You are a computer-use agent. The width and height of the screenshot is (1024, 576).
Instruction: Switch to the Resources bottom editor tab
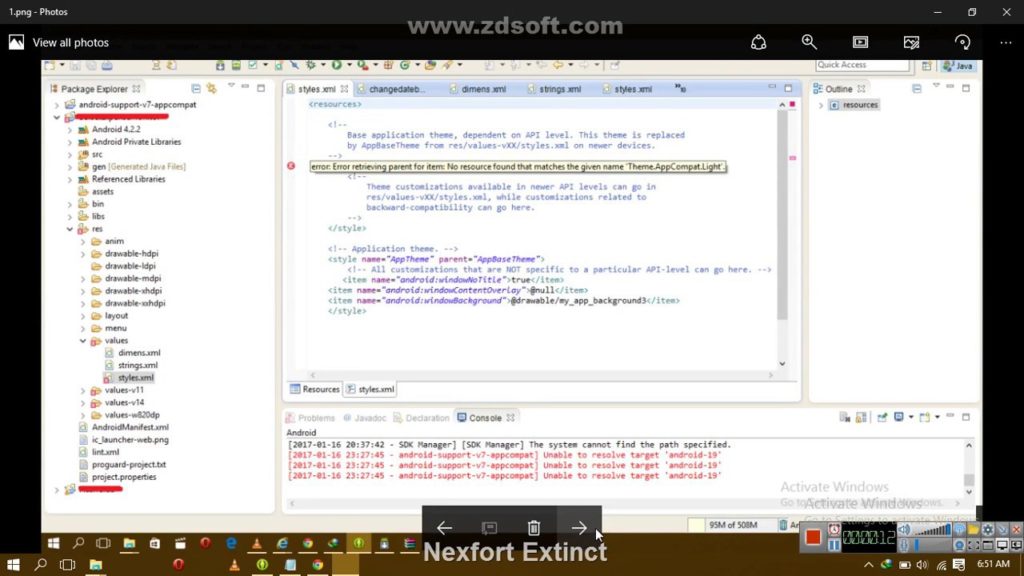315,389
